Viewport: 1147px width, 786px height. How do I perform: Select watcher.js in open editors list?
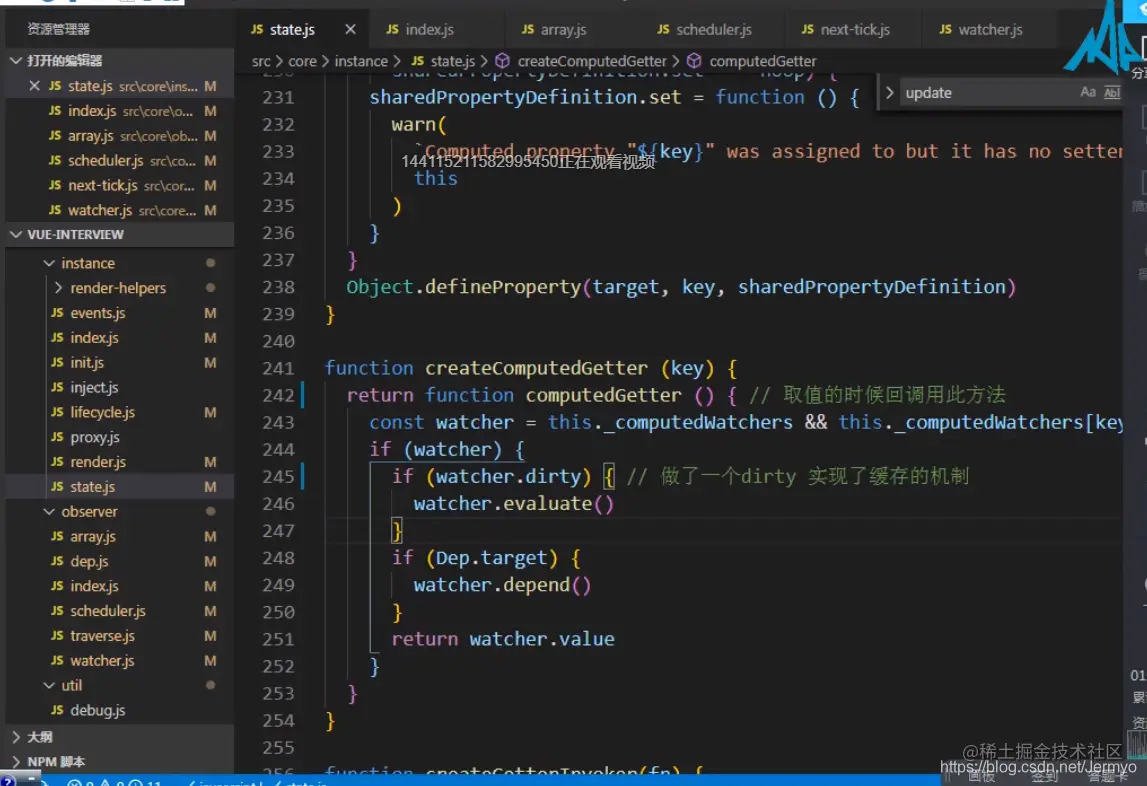pyautogui.click(x=119, y=210)
